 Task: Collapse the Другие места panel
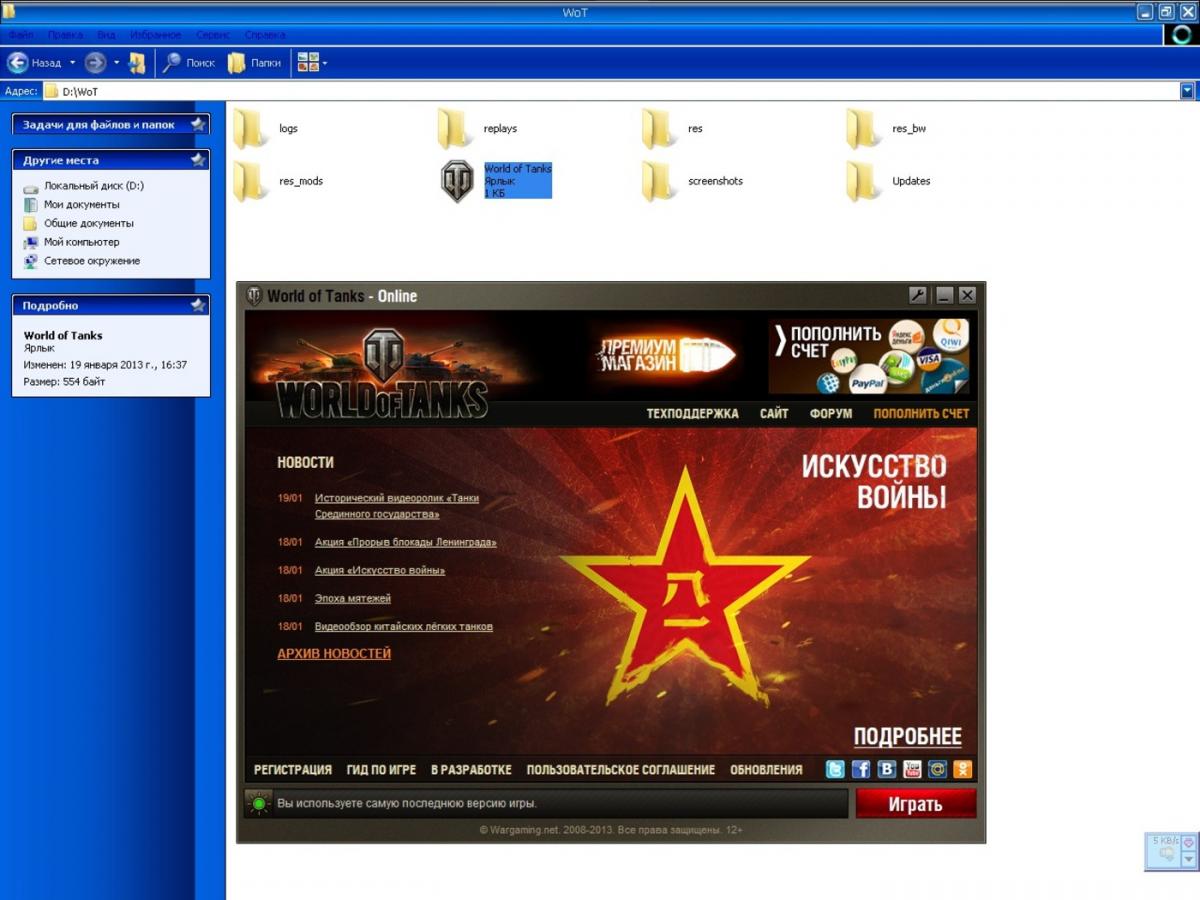(198, 160)
